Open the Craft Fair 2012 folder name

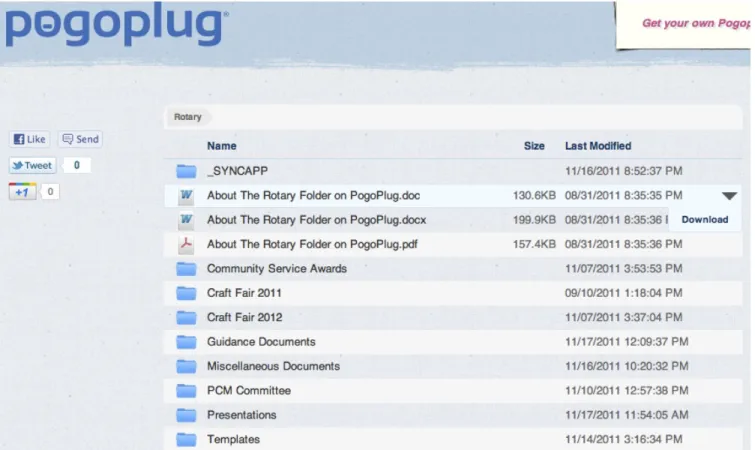(245, 318)
